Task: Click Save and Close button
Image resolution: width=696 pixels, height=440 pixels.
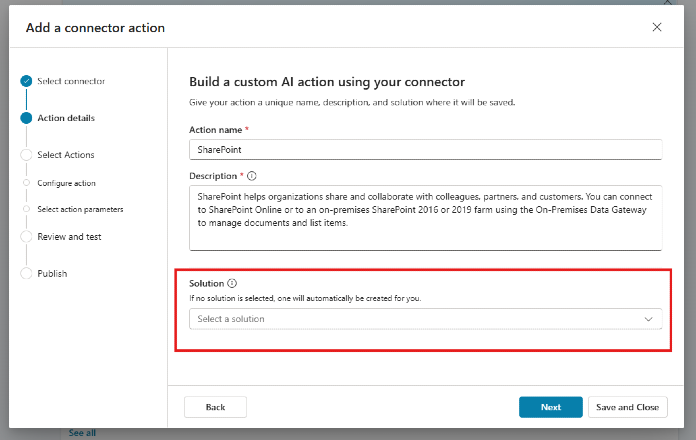Action: point(627,407)
